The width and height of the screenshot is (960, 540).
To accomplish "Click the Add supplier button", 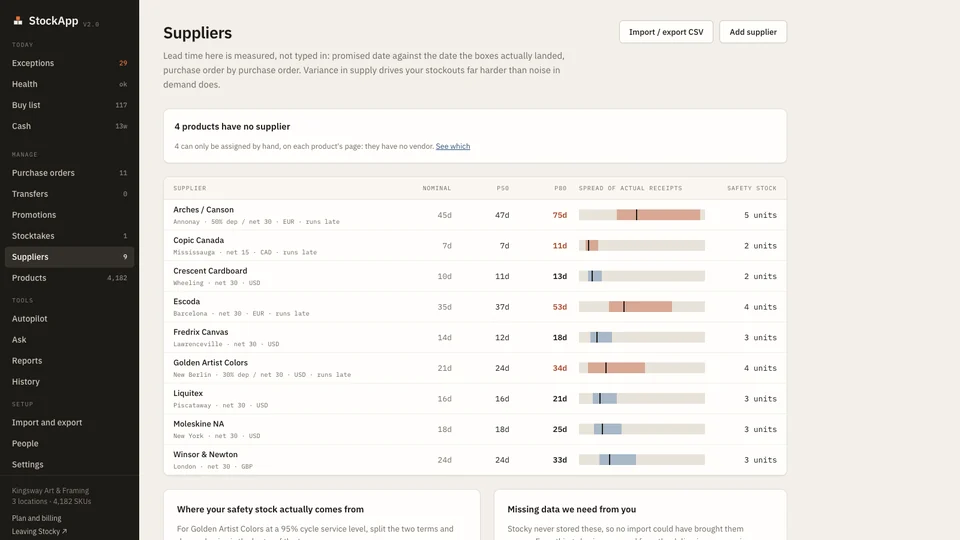I will click(753, 32).
